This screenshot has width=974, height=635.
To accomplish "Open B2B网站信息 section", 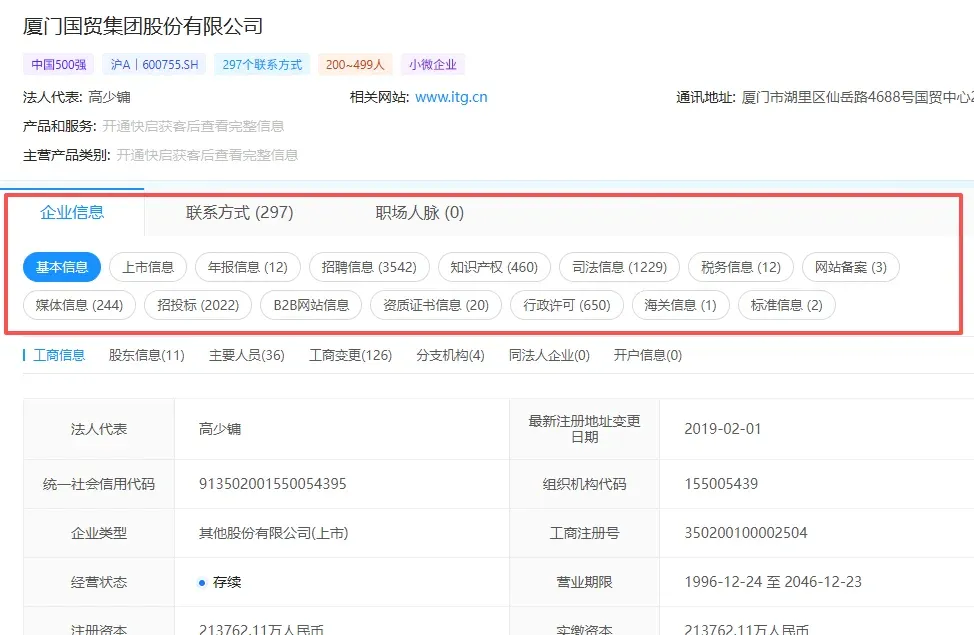I will click(311, 305).
